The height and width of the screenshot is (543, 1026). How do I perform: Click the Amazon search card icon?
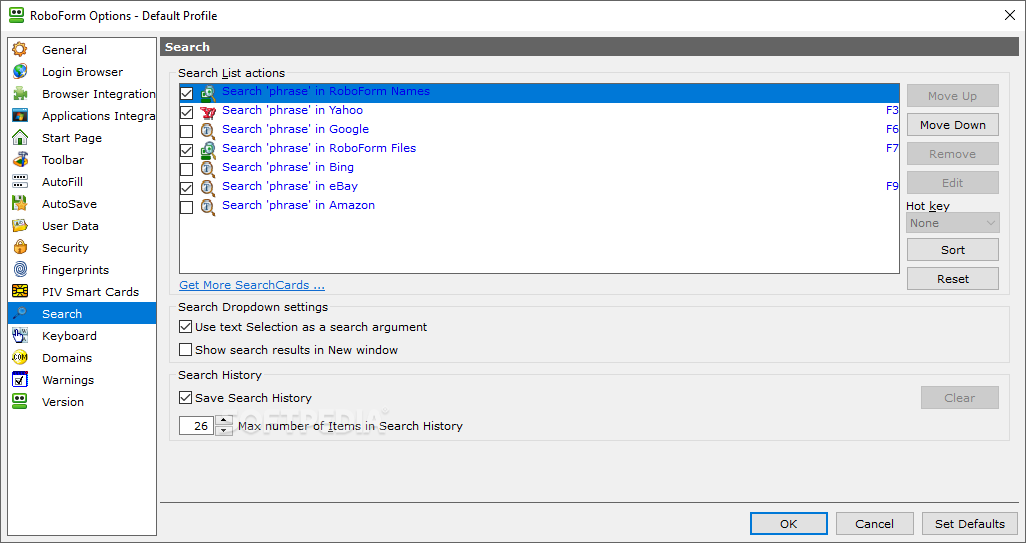pyautogui.click(x=208, y=207)
